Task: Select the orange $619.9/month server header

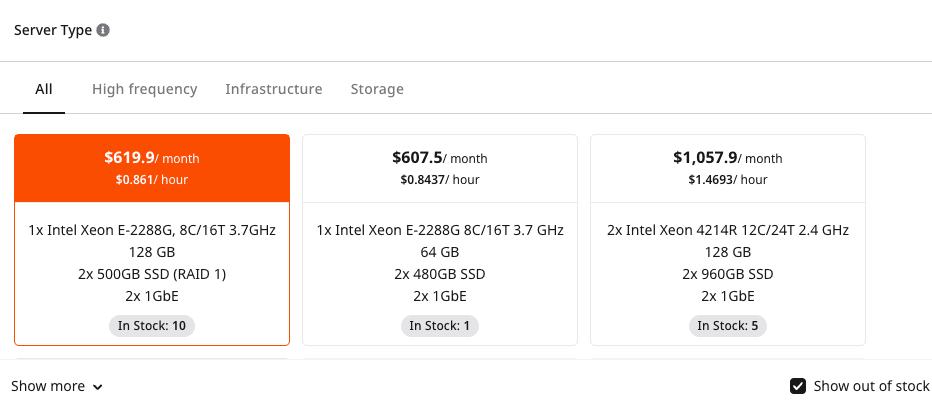Action: click(152, 168)
